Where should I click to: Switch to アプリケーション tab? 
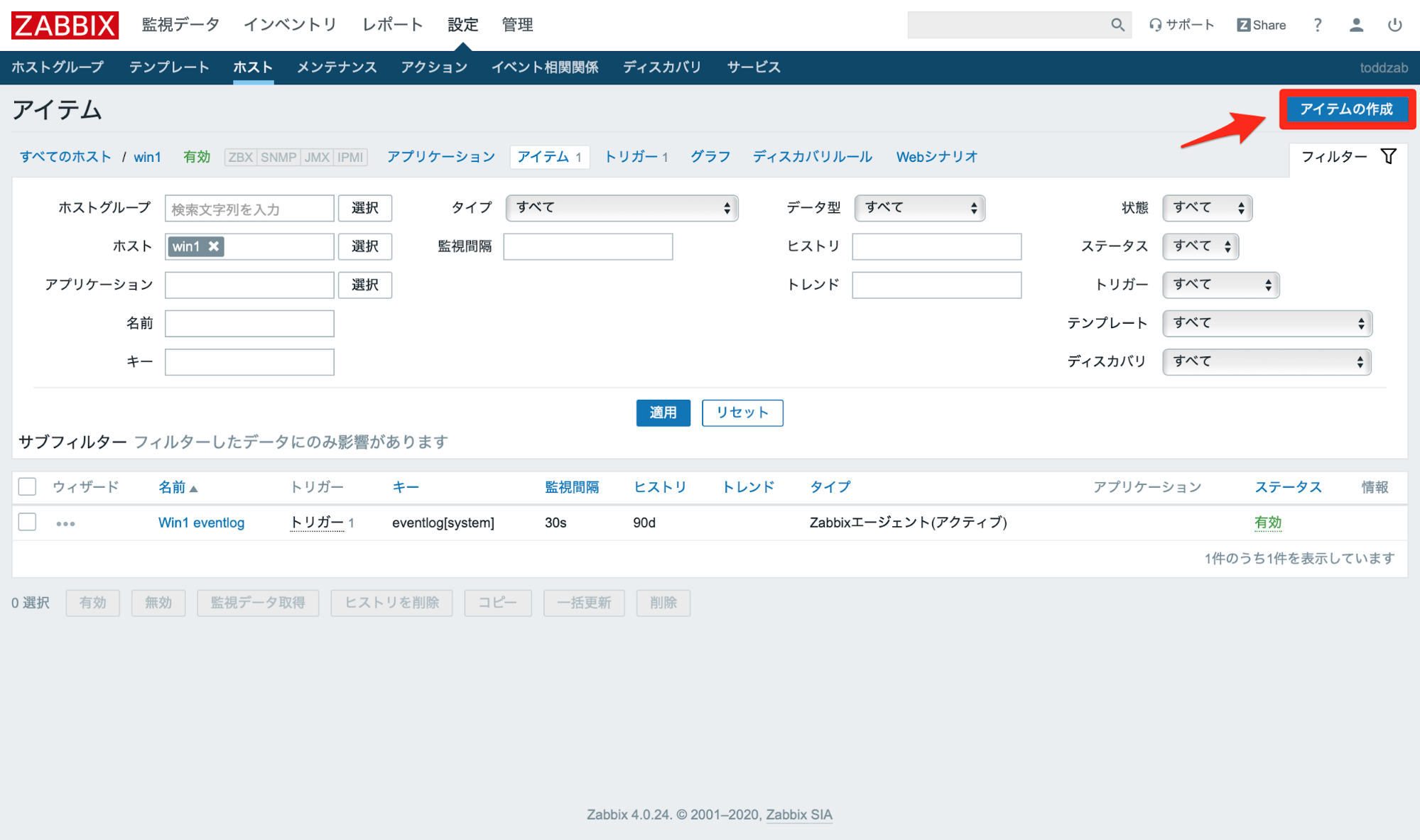[x=441, y=157]
